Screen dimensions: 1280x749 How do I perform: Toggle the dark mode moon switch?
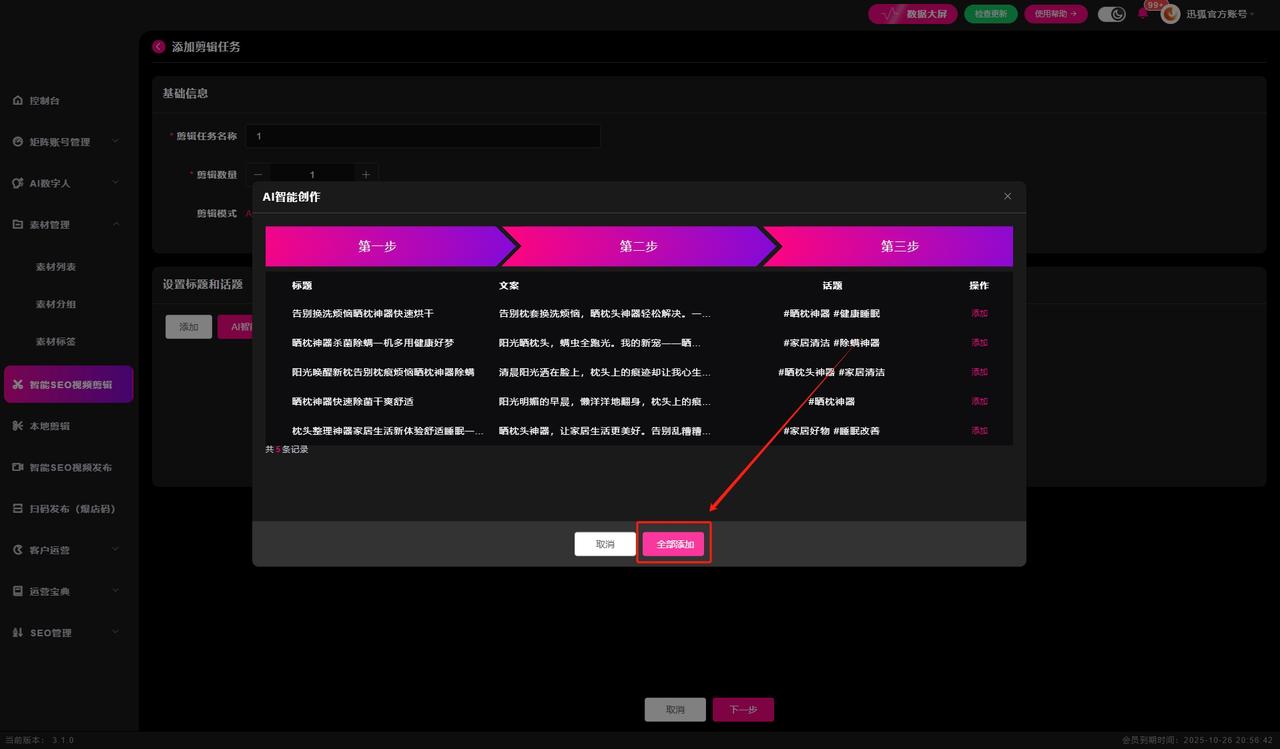click(x=1111, y=14)
